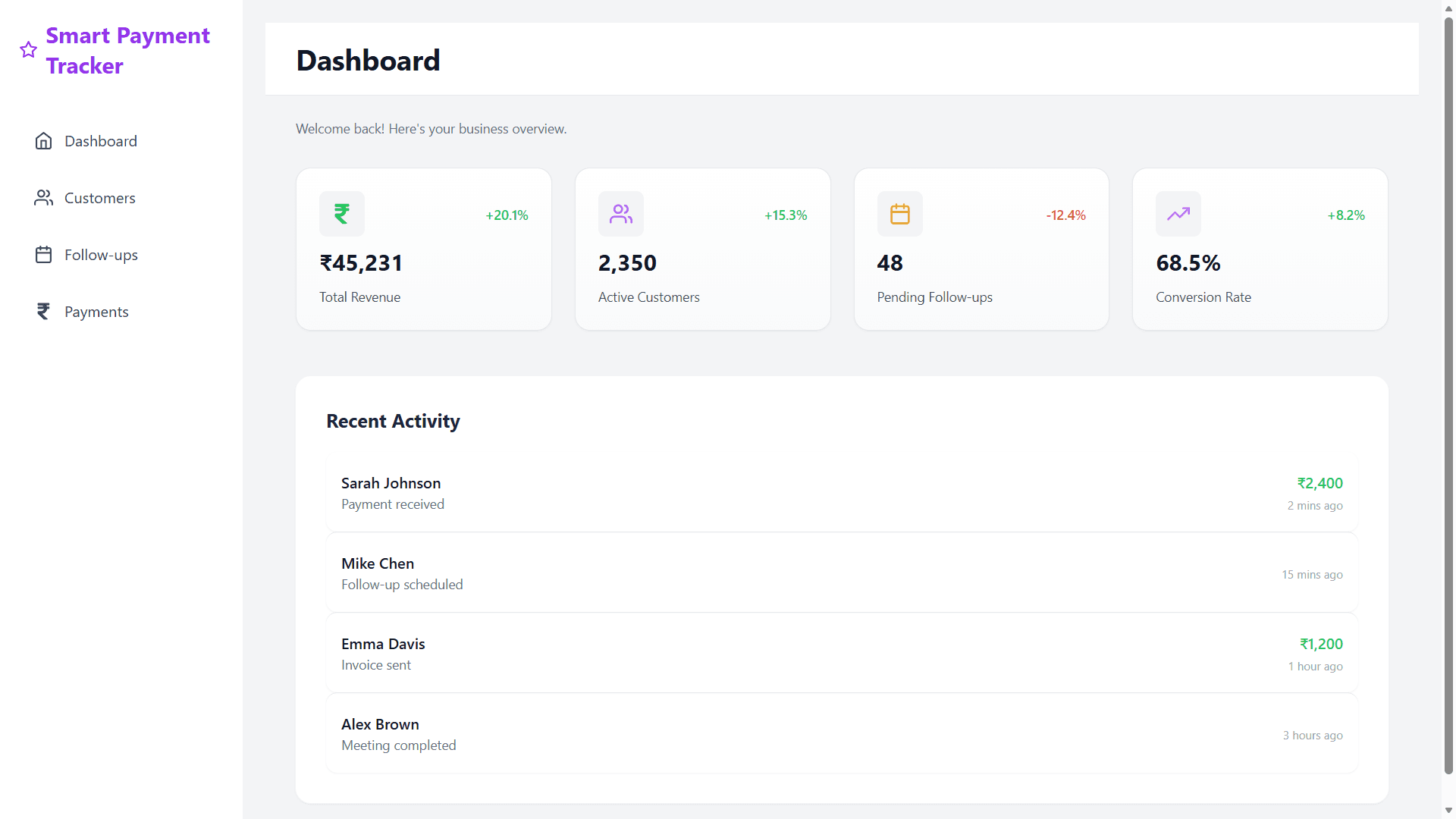Click the Follow-ups calendar icon in sidebar
This screenshot has width=1456, height=819.
[43, 255]
